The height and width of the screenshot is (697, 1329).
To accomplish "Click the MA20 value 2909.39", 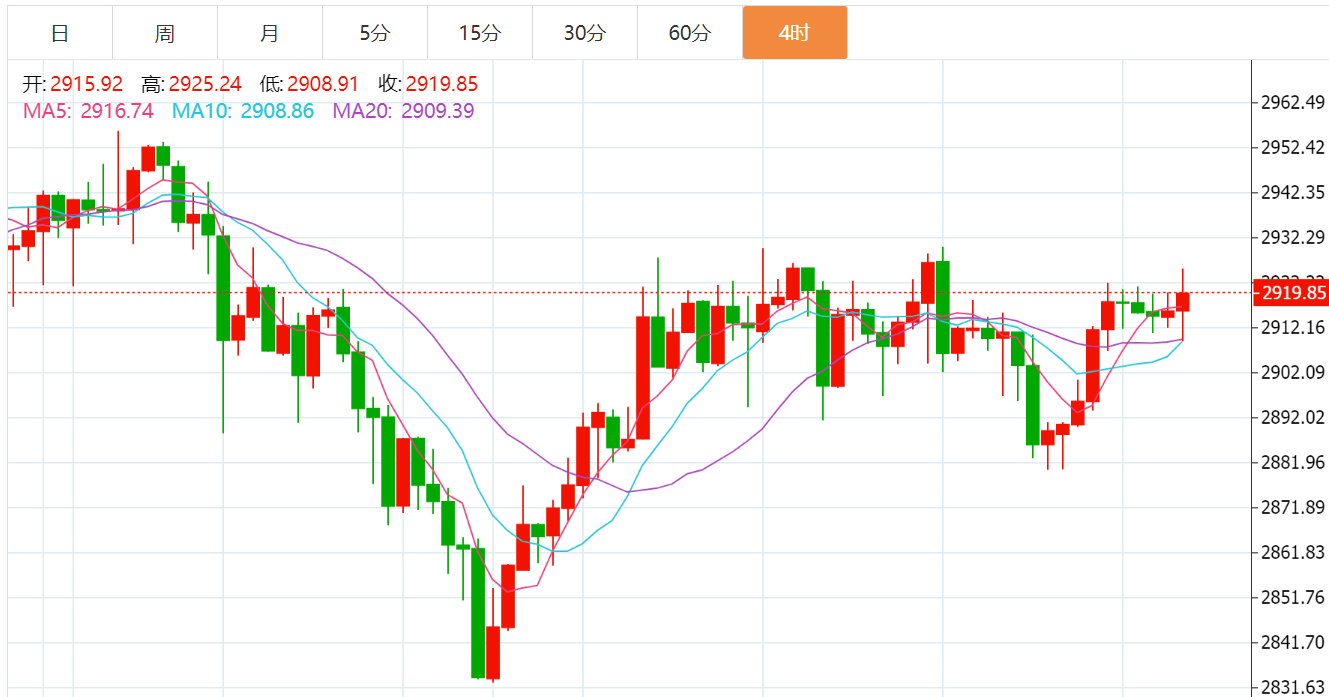I will tap(438, 111).
